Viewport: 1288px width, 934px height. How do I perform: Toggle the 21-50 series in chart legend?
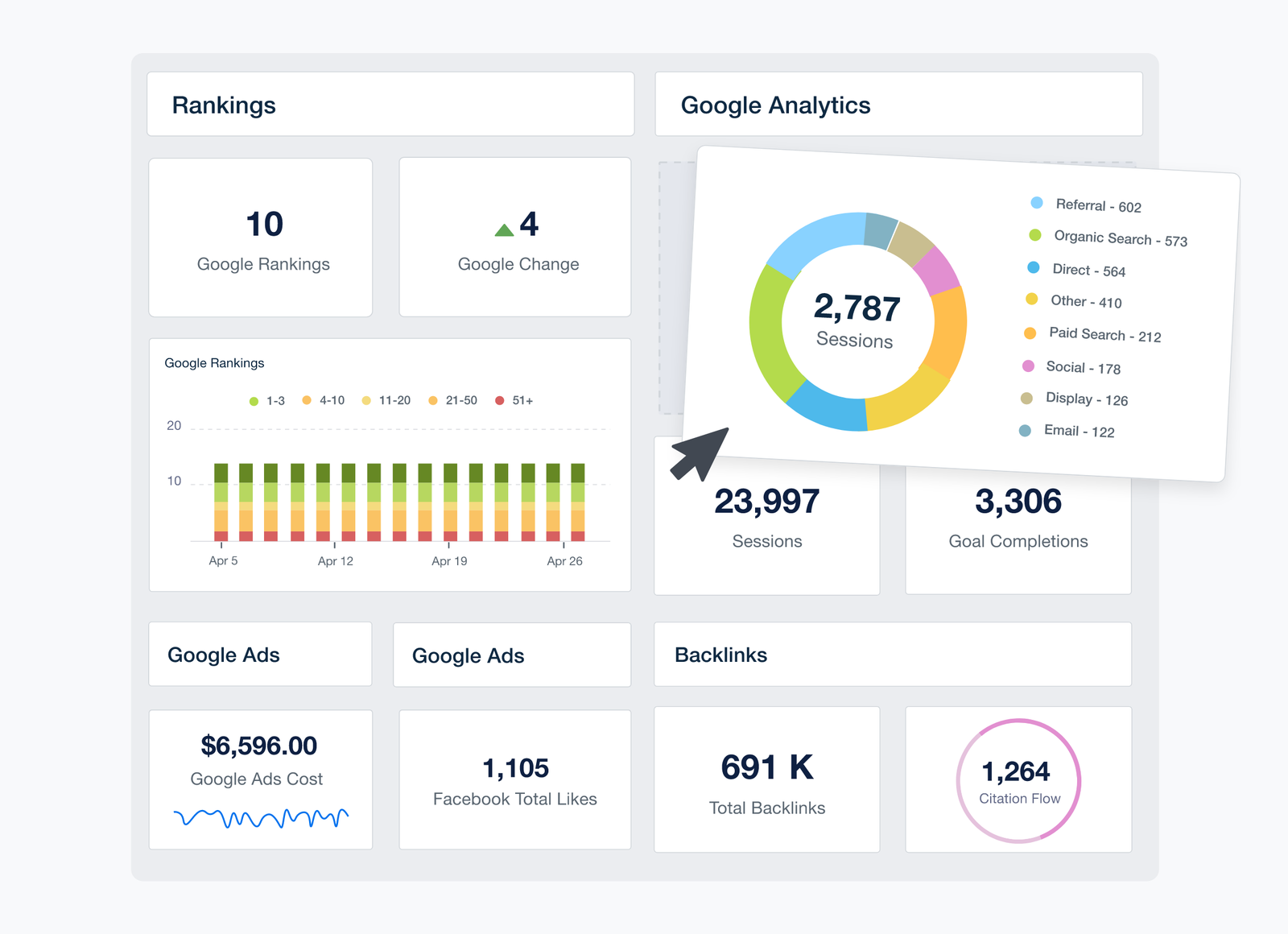pyautogui.click(x=453, y=400)
